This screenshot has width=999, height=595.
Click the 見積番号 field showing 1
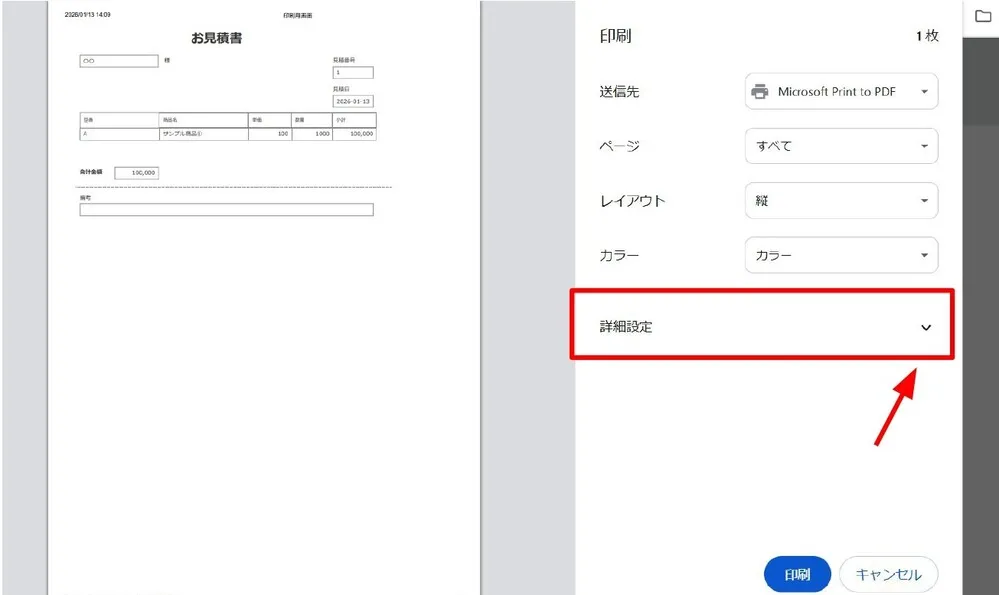352,73
